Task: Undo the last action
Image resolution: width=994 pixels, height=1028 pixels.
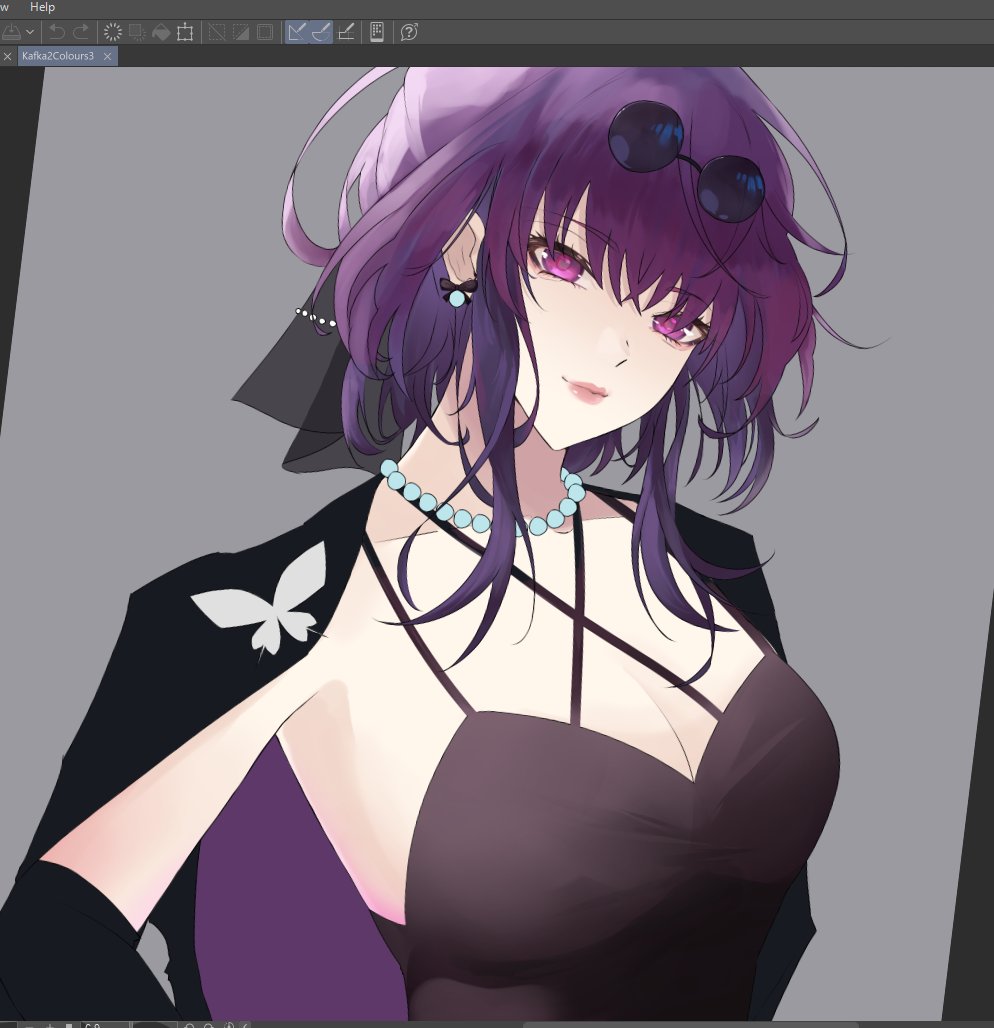Action: [x=57, y=31]
